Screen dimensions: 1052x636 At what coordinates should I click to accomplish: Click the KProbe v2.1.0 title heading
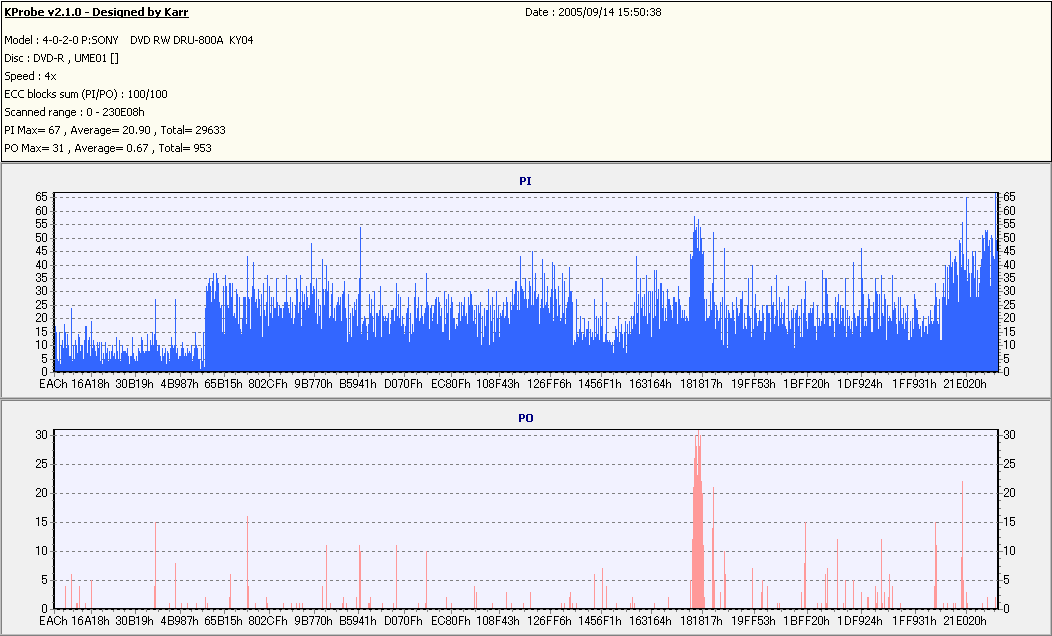click(96, 12)
